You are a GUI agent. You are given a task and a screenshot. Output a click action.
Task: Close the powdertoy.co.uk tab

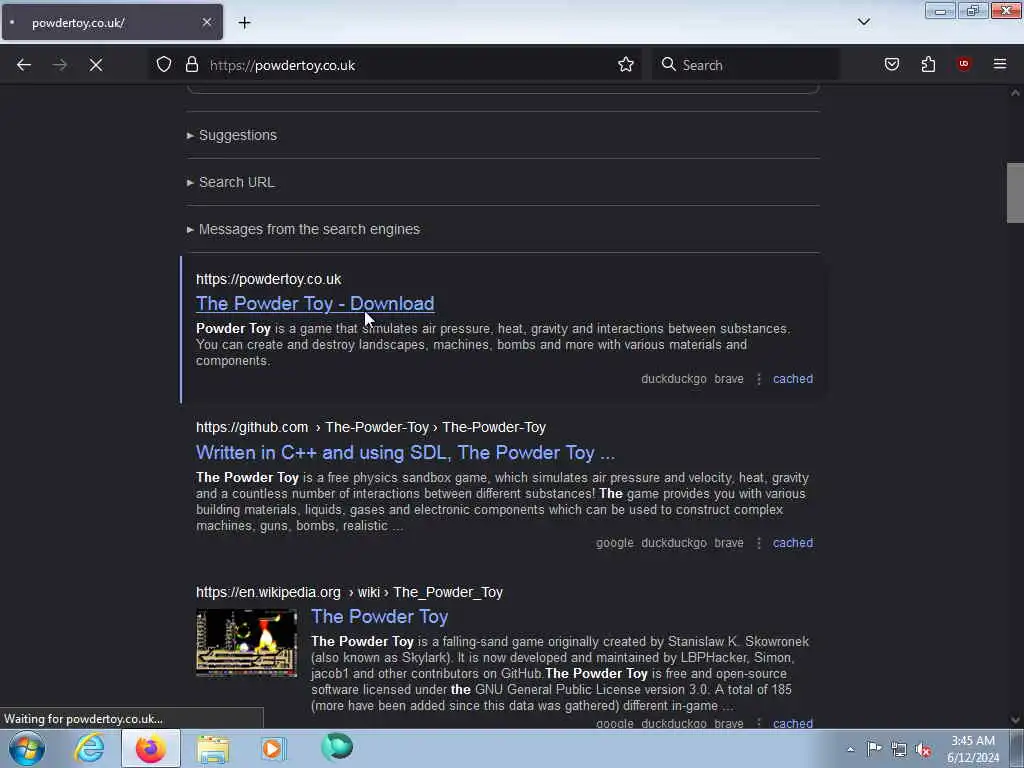pos(207,22)
